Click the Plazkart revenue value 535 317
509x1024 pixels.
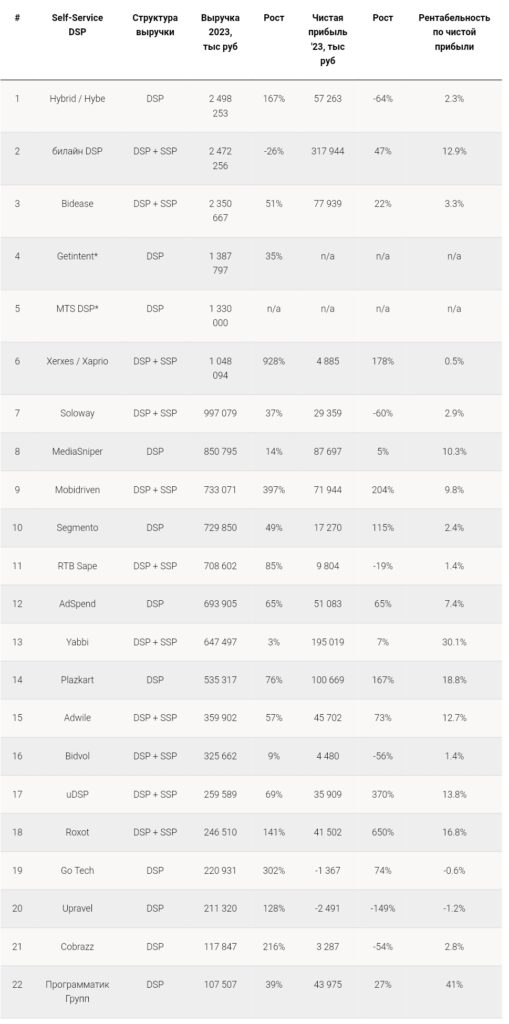220,680
